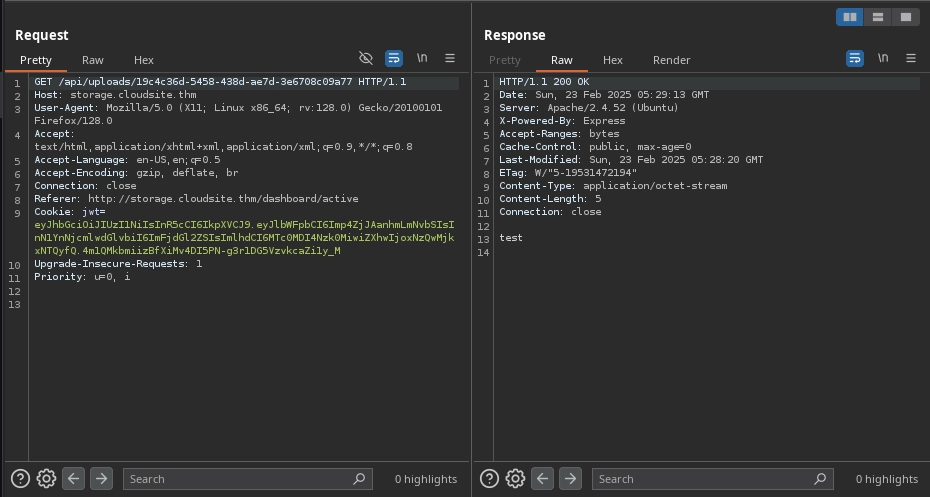Viewport: 930px width, 497px height.
Task: Switch to top-bottom split layout
Action: (x=878, y=17)
